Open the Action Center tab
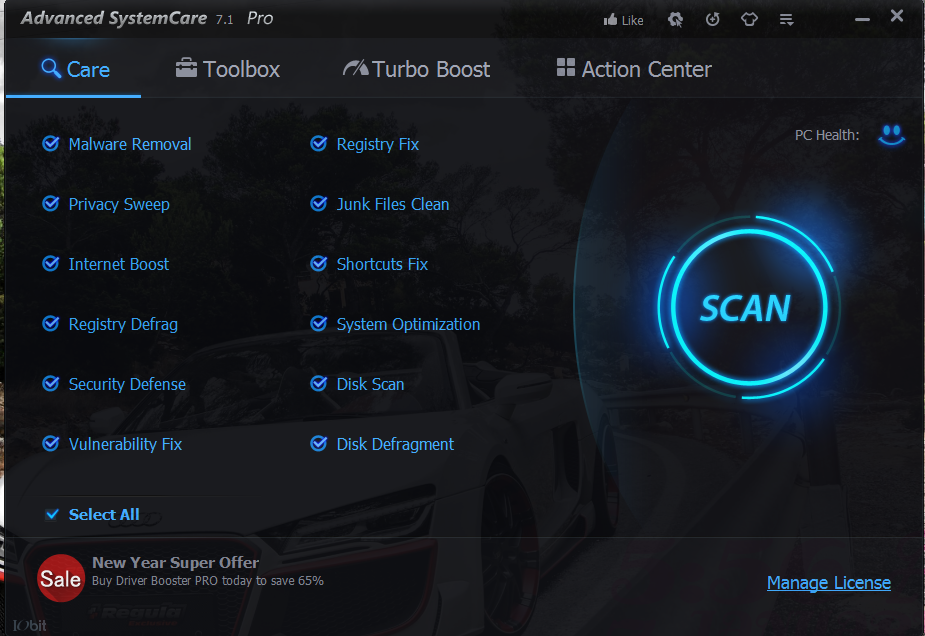 point(634,70)
